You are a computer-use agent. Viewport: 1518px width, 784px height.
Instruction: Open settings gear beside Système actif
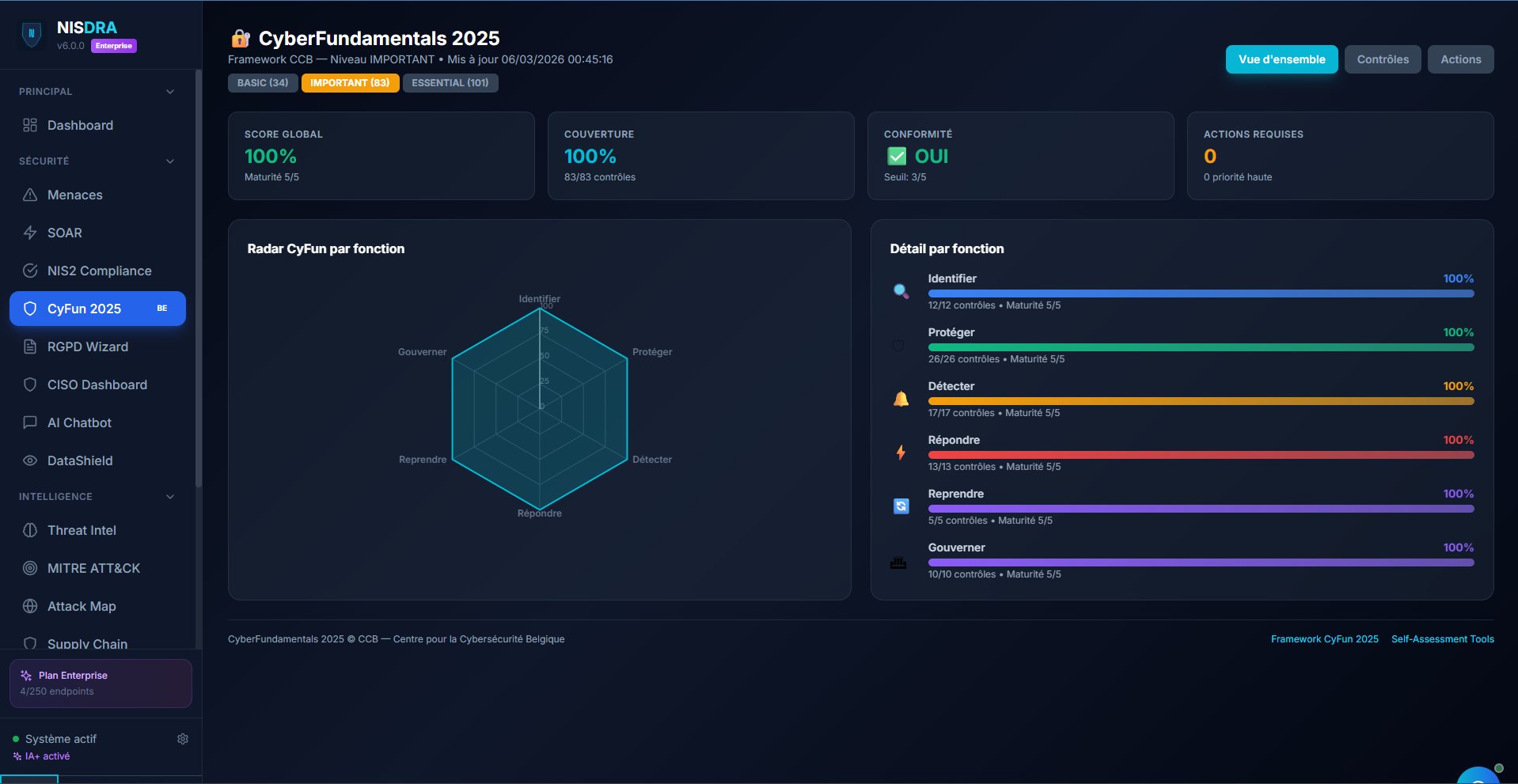click(183, 739)
